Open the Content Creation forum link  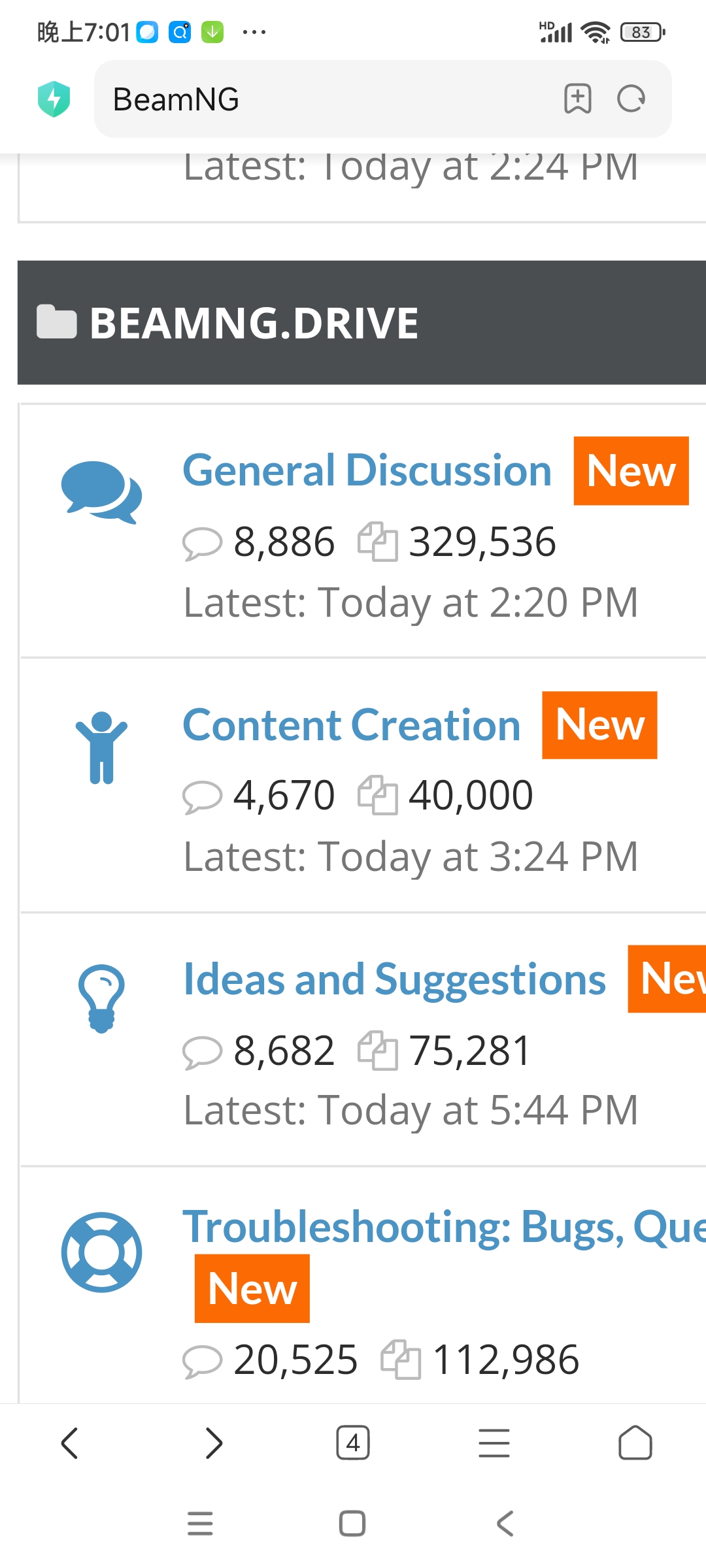pos(352,725)
